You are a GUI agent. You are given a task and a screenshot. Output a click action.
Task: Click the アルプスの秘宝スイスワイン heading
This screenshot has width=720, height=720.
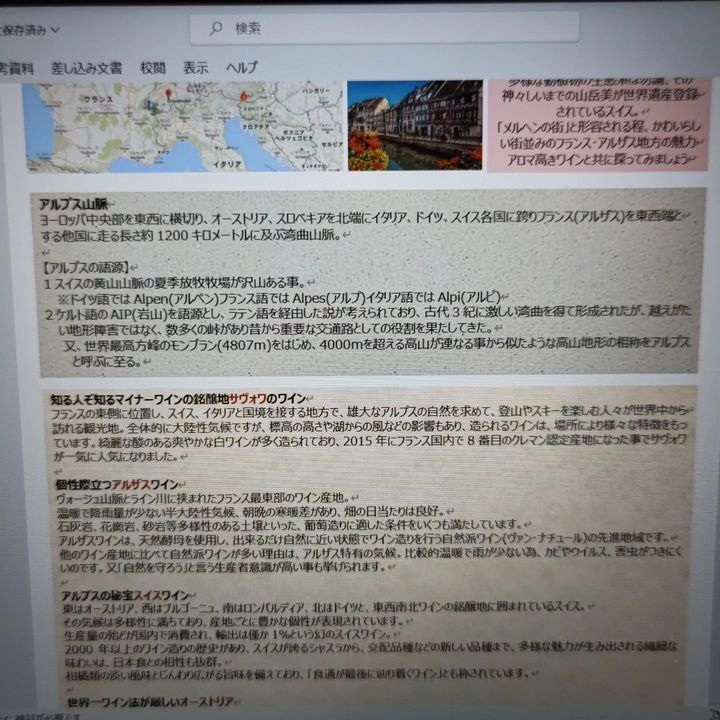[x=125, y=596]
